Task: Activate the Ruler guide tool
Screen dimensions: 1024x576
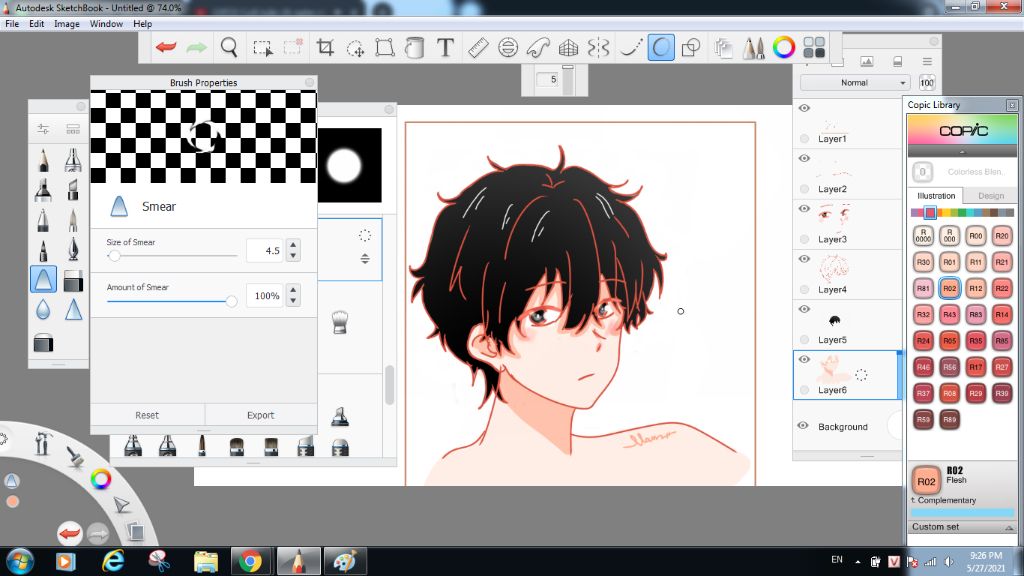Action: point(478,47)
